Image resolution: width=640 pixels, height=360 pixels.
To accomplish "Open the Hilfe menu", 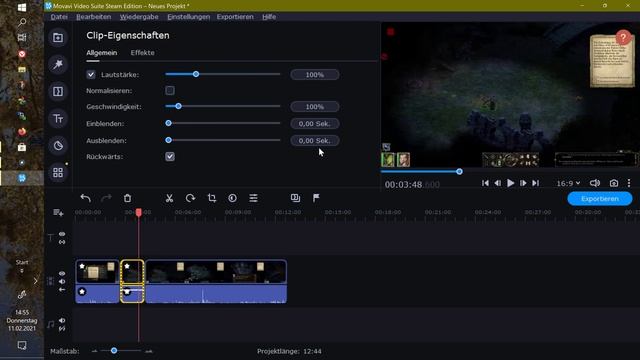I will pos(269,17).
